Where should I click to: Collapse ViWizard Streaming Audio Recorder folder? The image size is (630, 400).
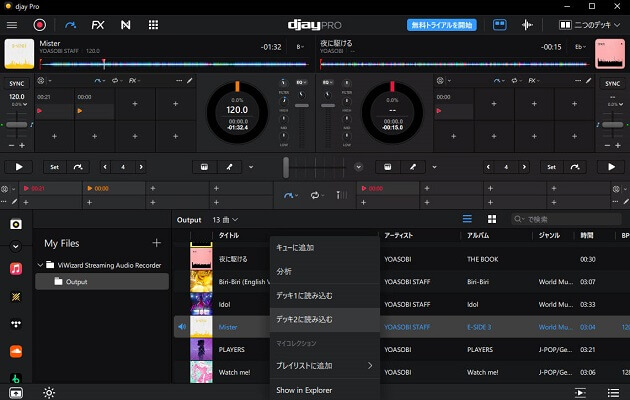[40, 265]
